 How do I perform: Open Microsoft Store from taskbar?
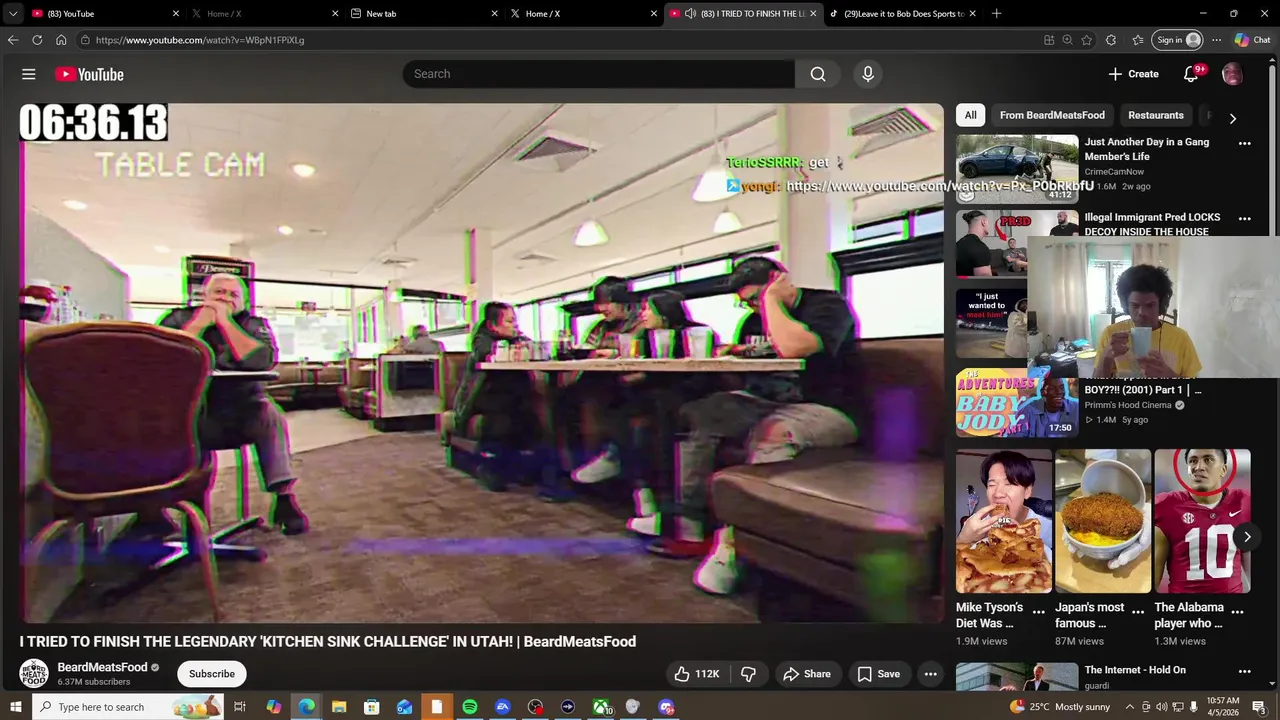coord(371,707)
